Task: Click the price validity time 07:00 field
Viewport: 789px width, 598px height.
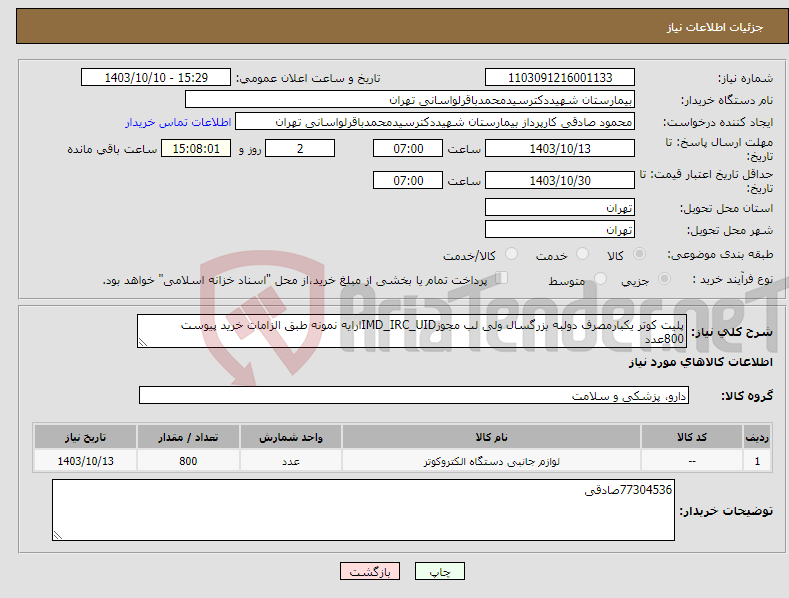Action: (x=408, y=180)
